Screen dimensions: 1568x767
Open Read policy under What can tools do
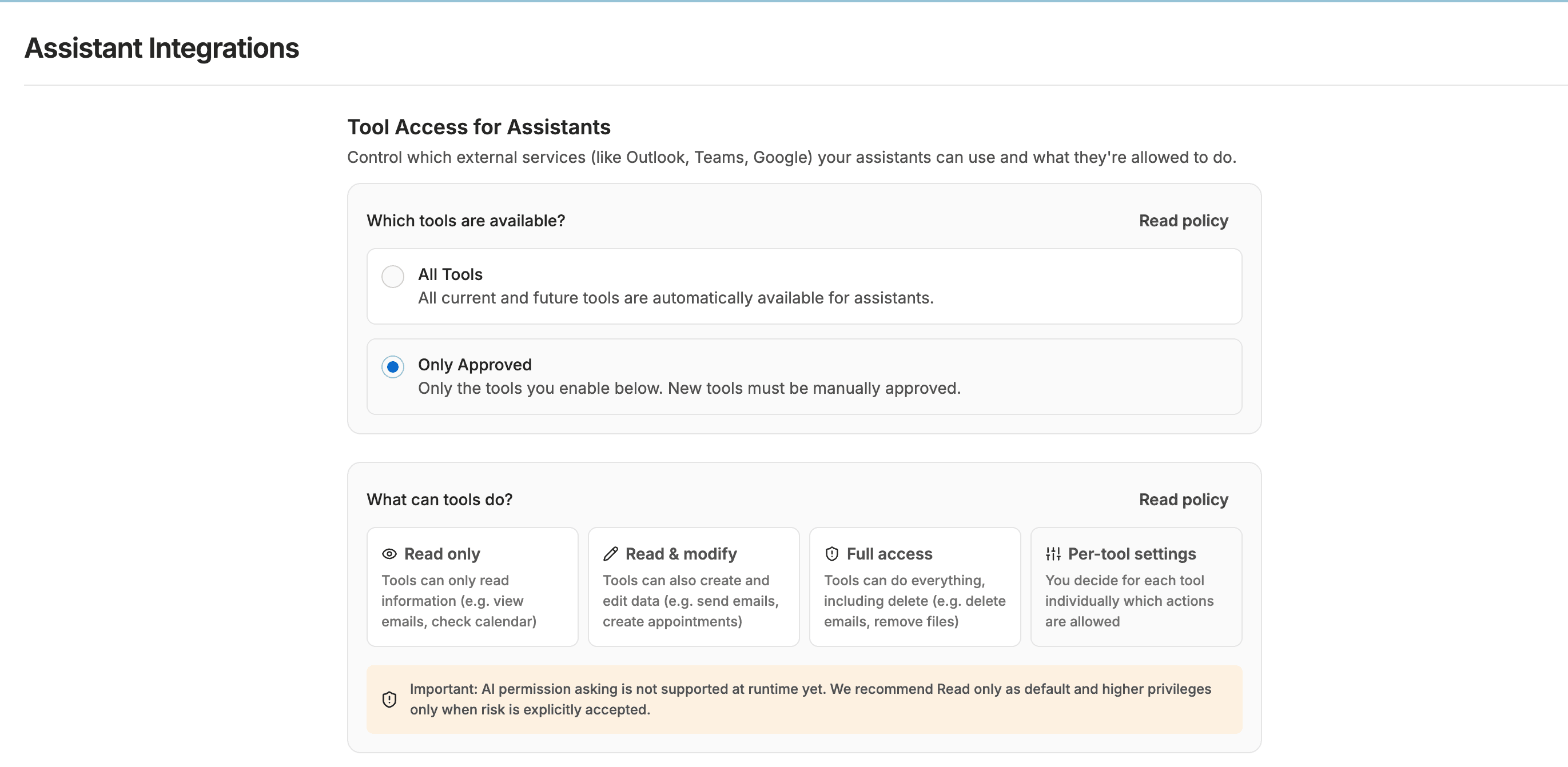1183,500
